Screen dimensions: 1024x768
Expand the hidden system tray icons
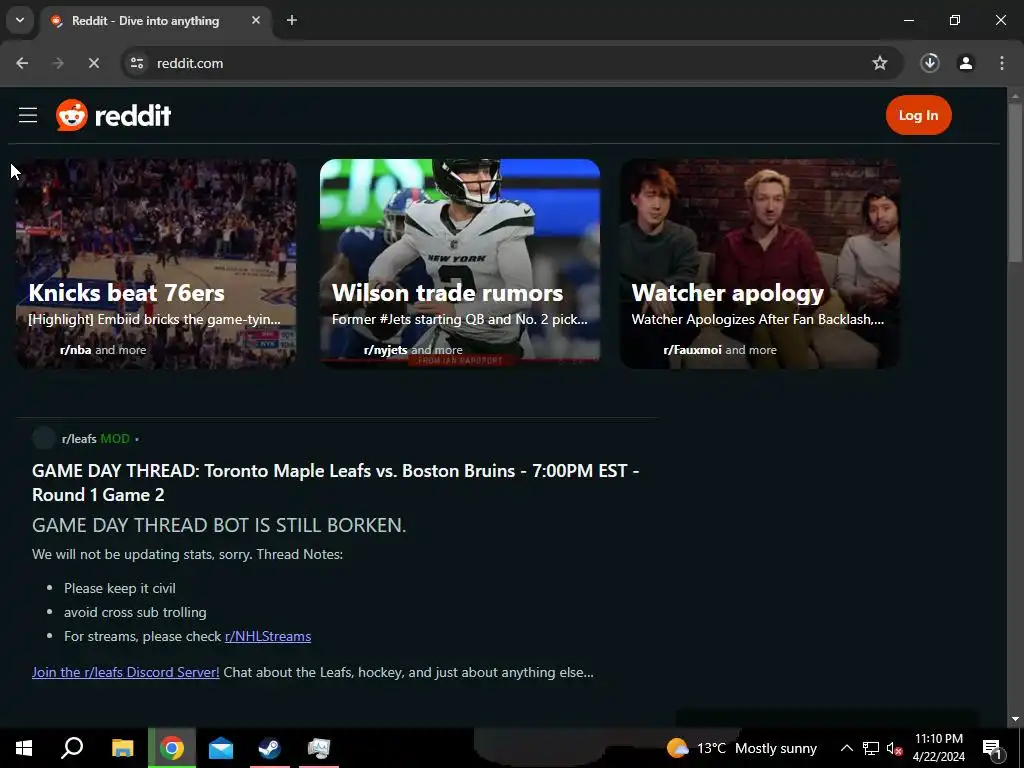pos(846,748)
